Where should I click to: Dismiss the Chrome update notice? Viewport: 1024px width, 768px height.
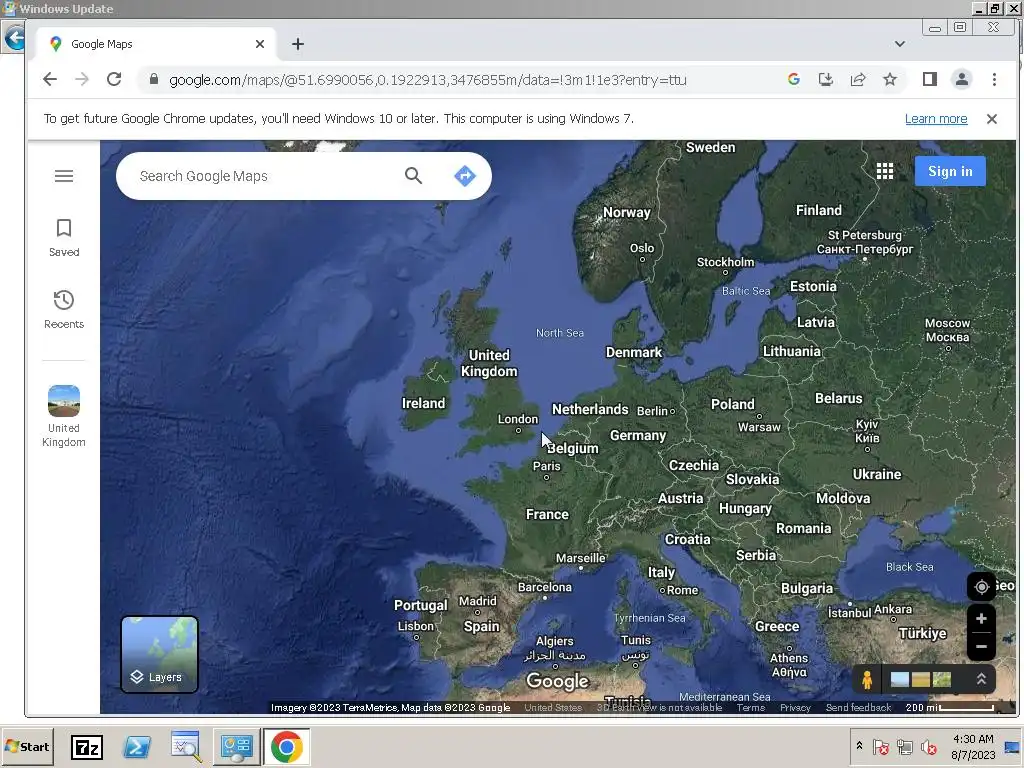coord(991,119)
